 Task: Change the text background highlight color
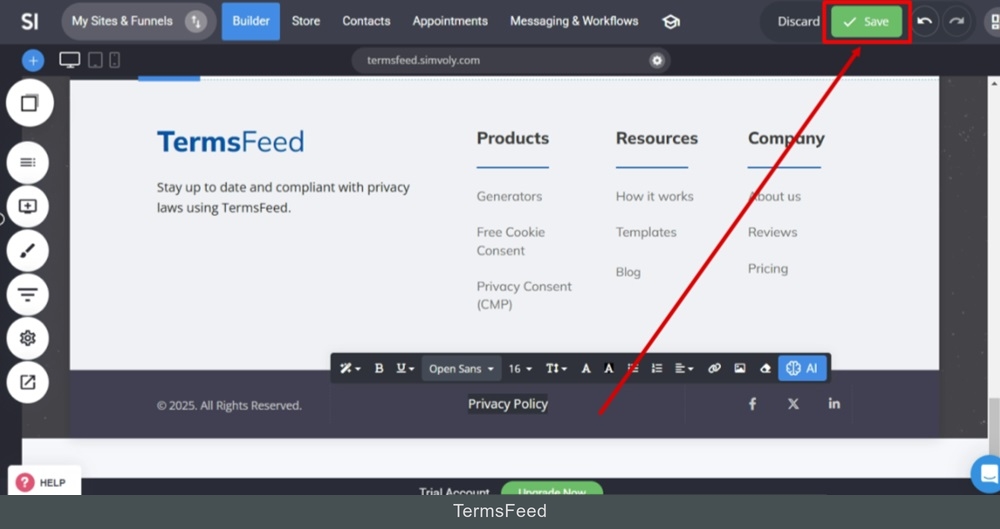point(608,368)
